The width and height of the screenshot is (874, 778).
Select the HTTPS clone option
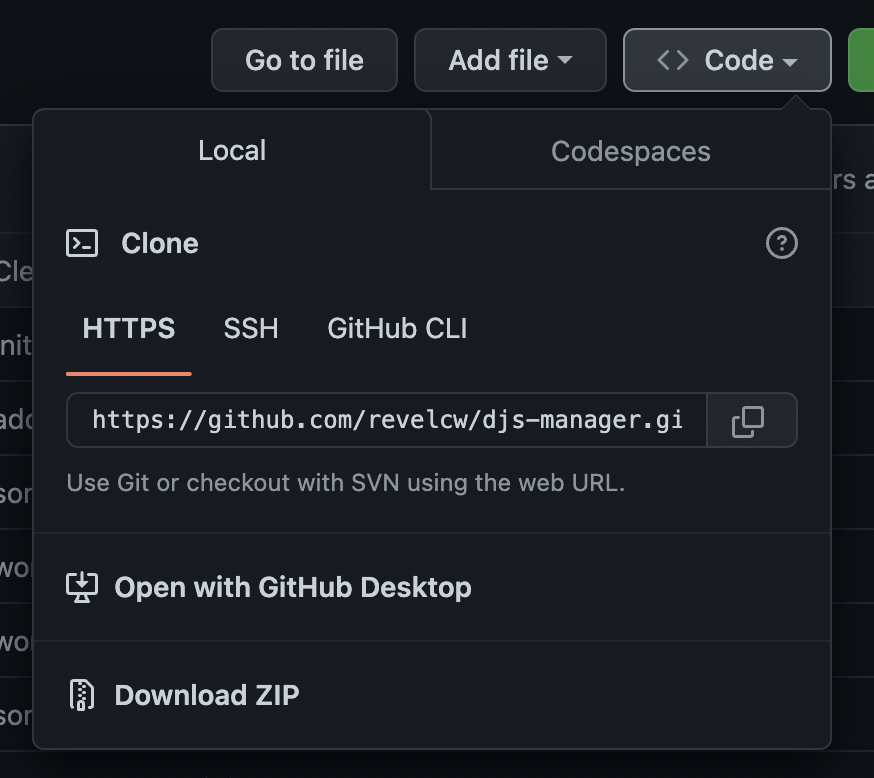tap(129, 328)
